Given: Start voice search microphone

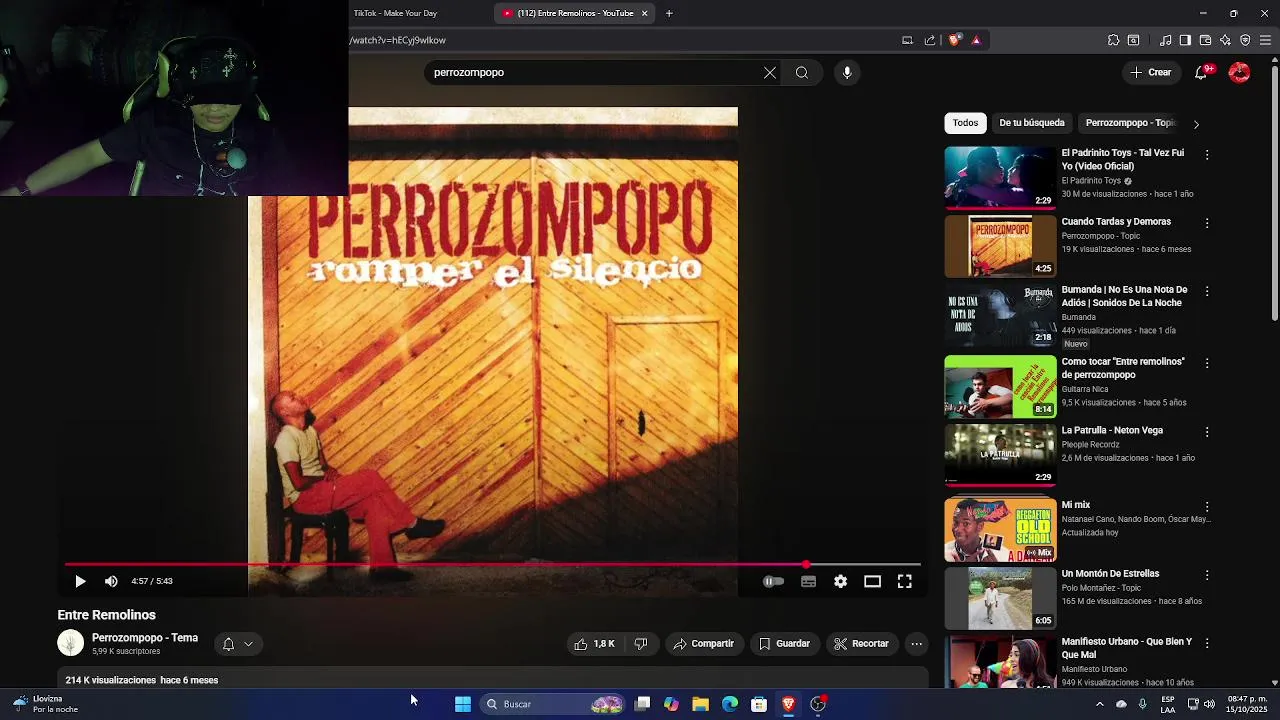Looking at the screenshot, I should (x=847, y=73).
